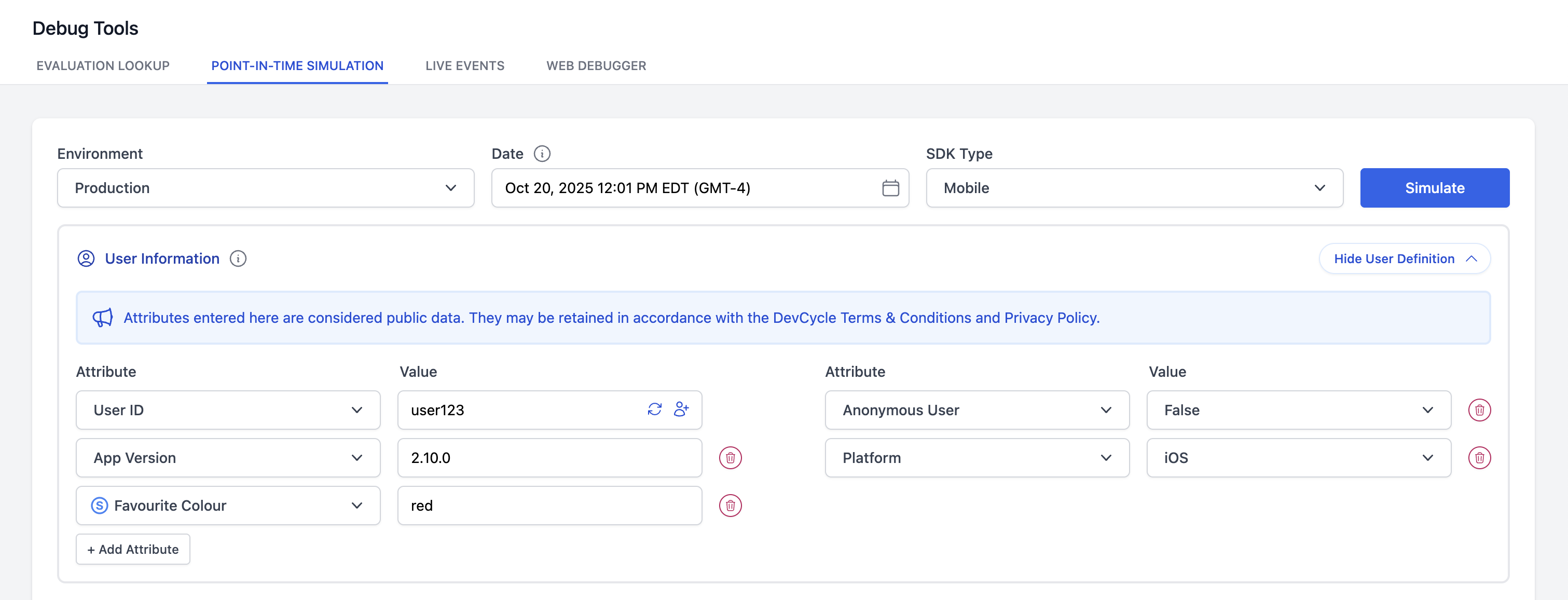Open the Environment dropdown showing Production
The width and height of the screenshot is (1568, 600).
[265, 187]
